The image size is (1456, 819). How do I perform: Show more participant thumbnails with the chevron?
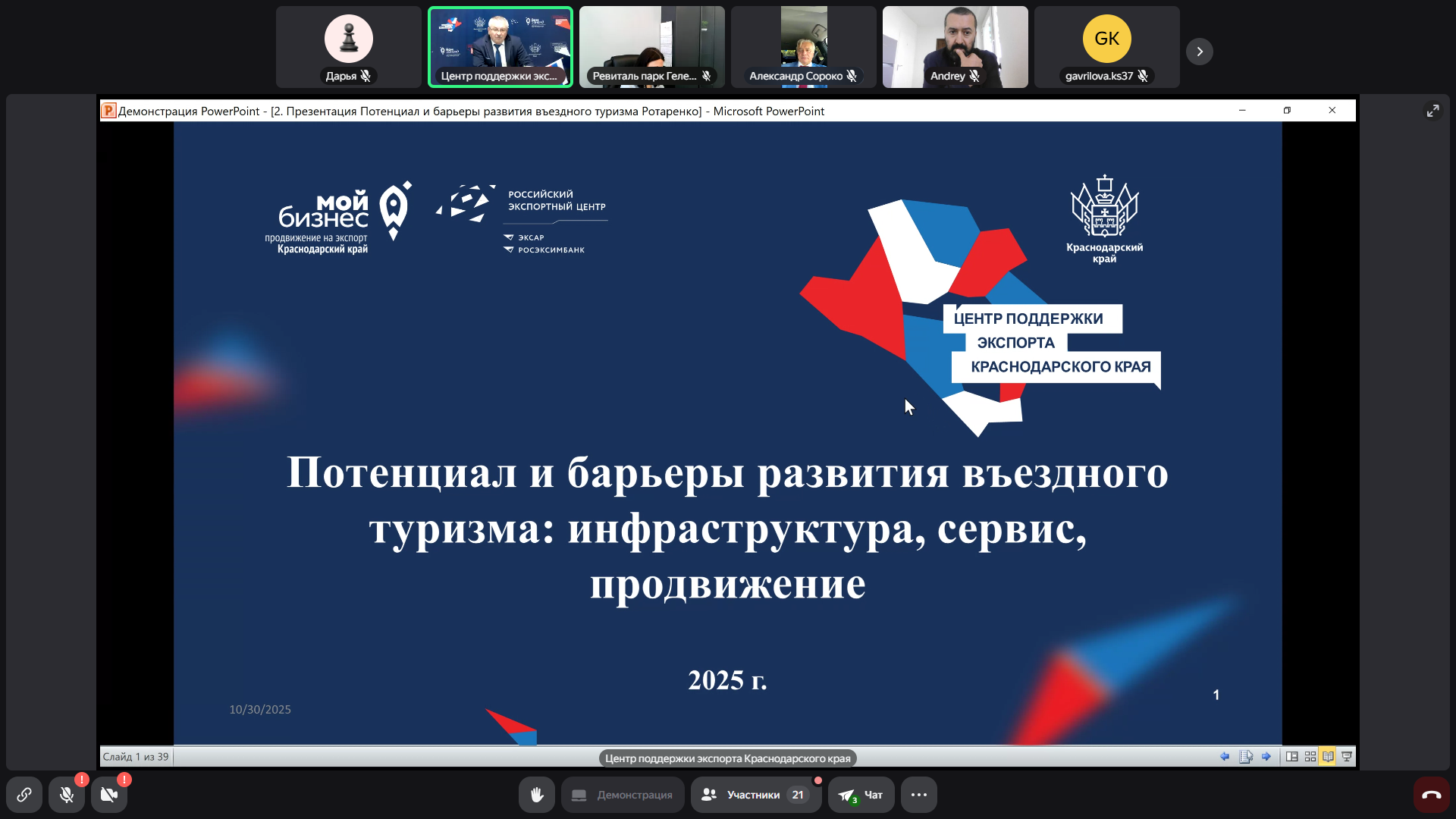click(x=1200, y=52)
